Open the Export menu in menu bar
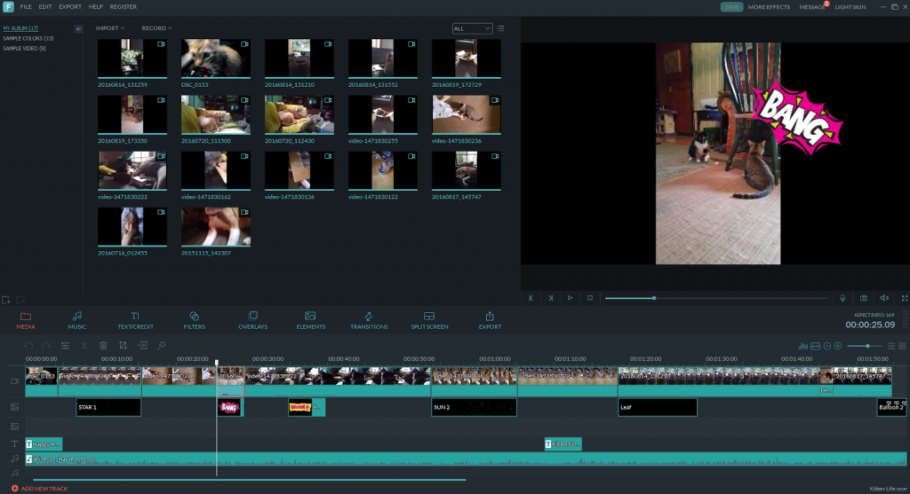The height and width of the screenshot is (494, 910). [x=70, y=7]
